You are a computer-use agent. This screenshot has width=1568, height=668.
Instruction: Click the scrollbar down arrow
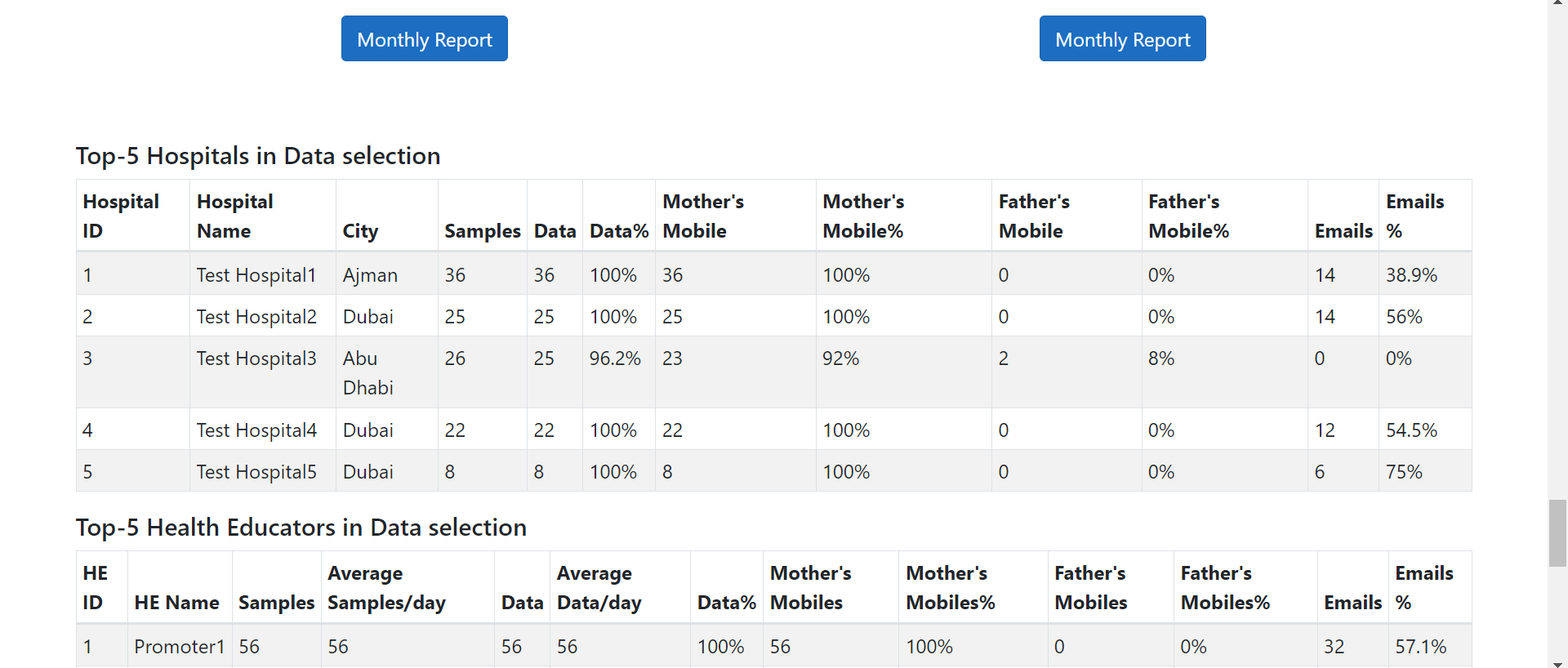[1557, 663]
